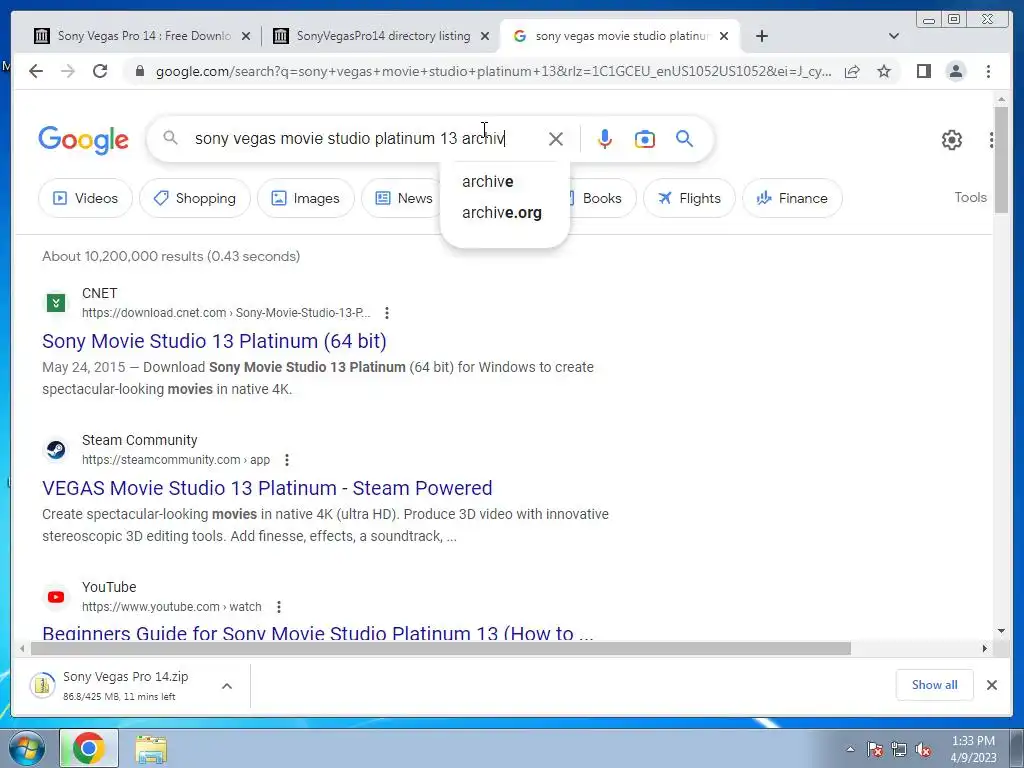This screenshot has width=1024, height=768.
Task: Click the vertical scrollbar thumb
Action: tap(1001, 159)
